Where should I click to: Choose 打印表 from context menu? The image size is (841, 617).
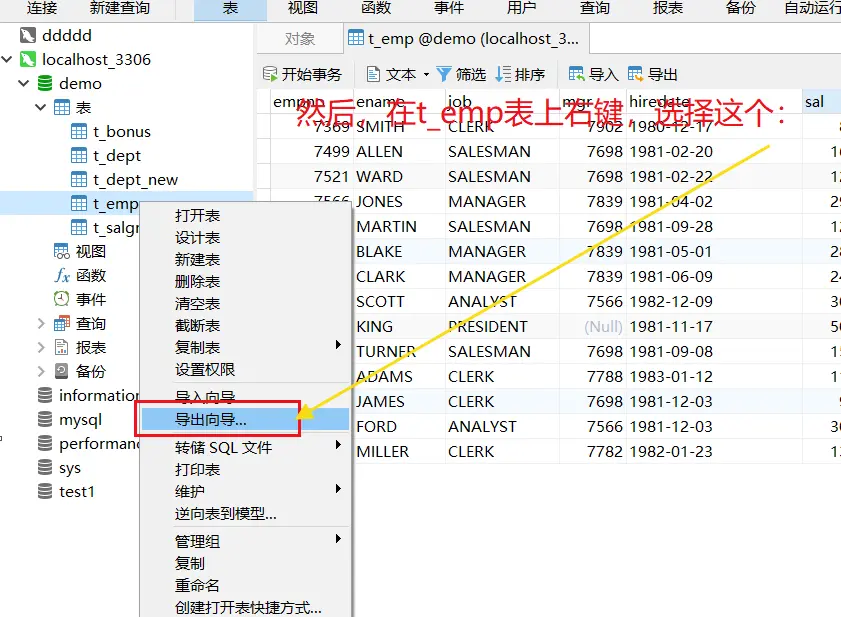[197, 470]
